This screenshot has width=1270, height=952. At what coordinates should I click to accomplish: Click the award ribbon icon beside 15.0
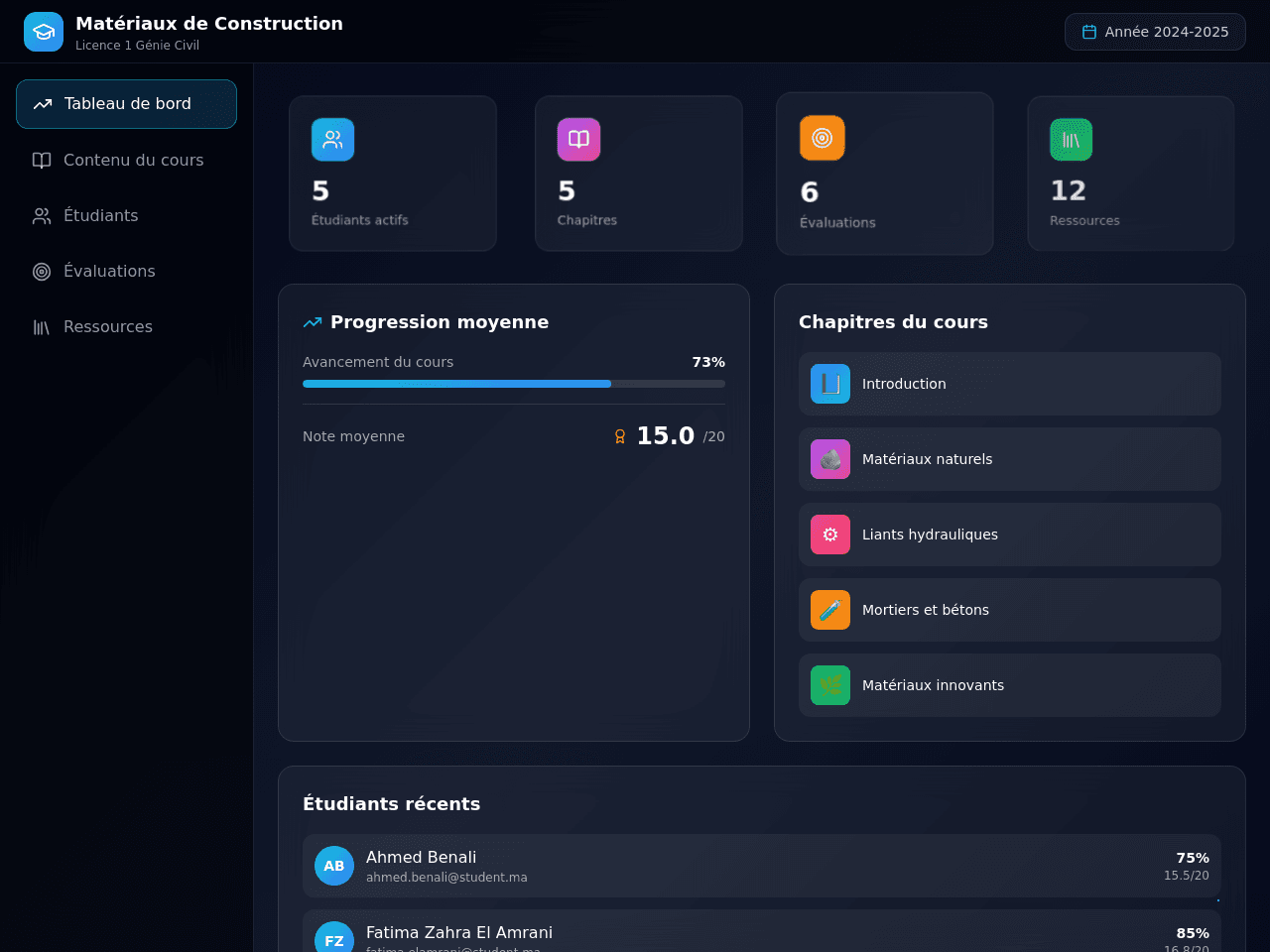620,436
